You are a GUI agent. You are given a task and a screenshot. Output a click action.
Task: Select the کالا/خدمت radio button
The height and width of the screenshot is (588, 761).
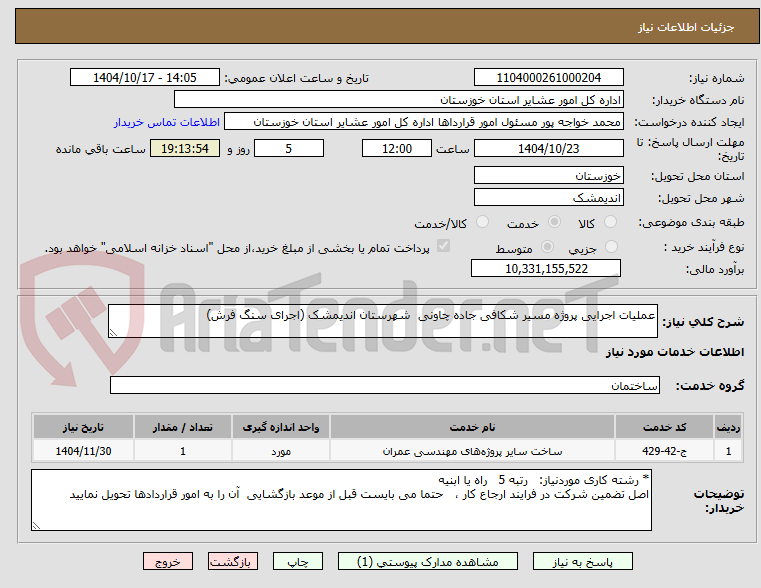tap(482, 222)
